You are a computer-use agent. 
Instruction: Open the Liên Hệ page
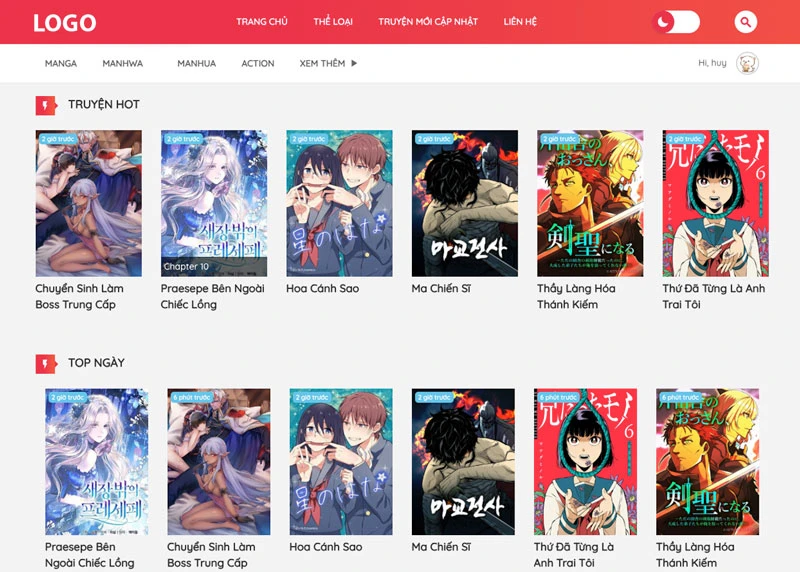click(520, 22)
